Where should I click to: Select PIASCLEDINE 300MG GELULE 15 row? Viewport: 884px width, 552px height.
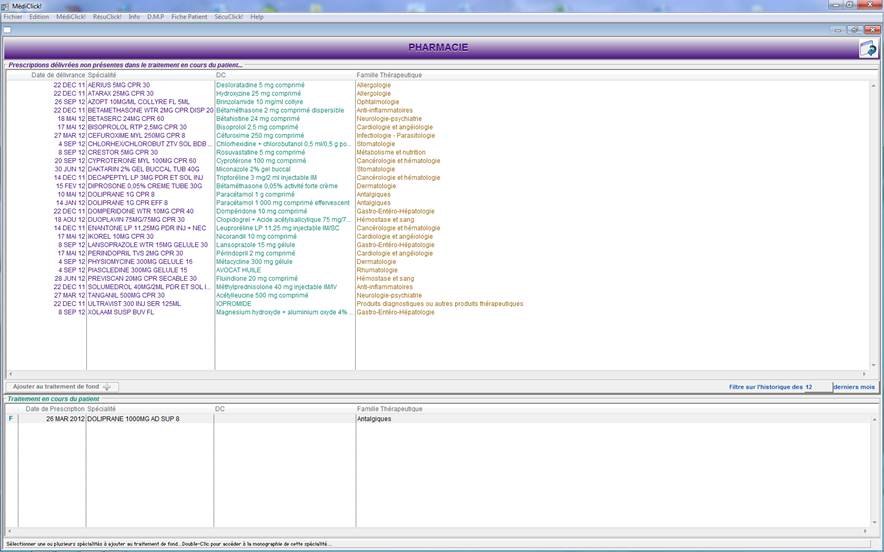click(x=437, y=270)
